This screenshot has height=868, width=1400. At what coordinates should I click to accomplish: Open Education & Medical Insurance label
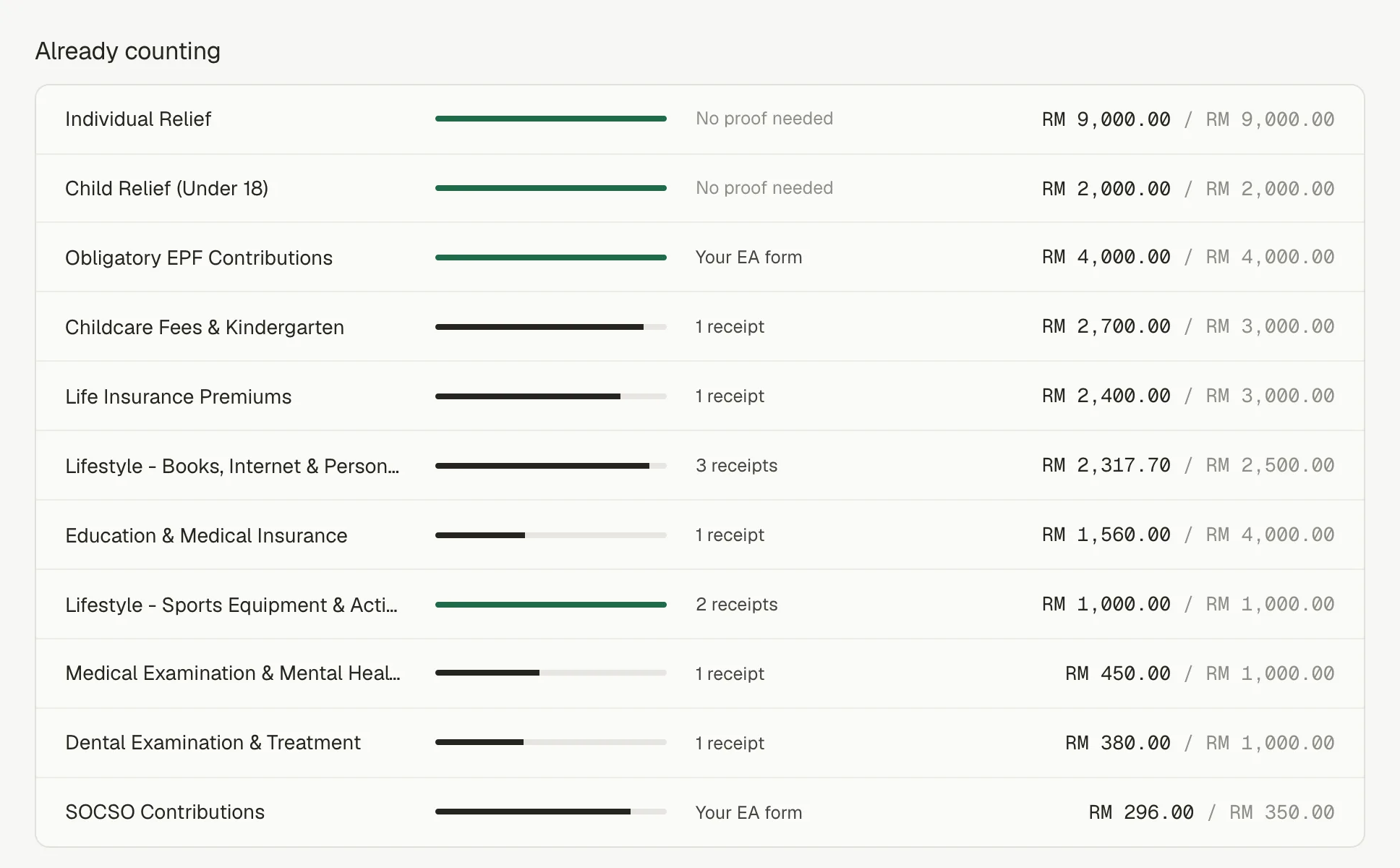(x=206, y=535)
